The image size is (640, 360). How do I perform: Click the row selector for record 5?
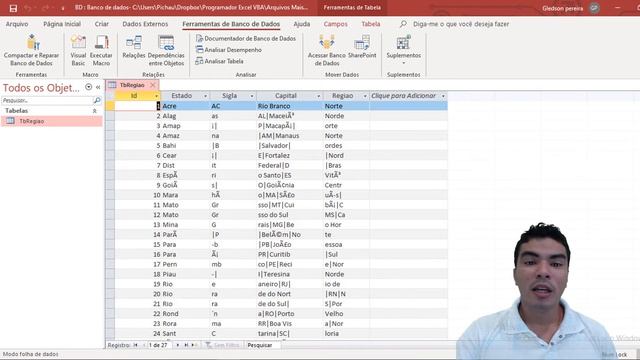click(110, 146)
